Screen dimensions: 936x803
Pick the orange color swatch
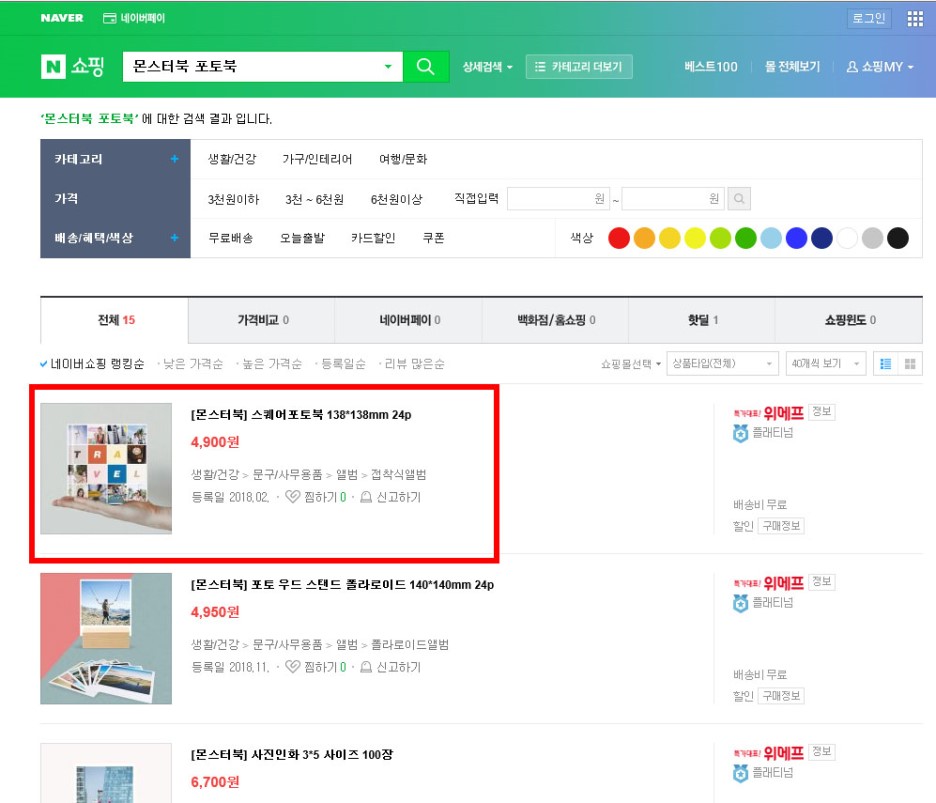coord(645,238)
